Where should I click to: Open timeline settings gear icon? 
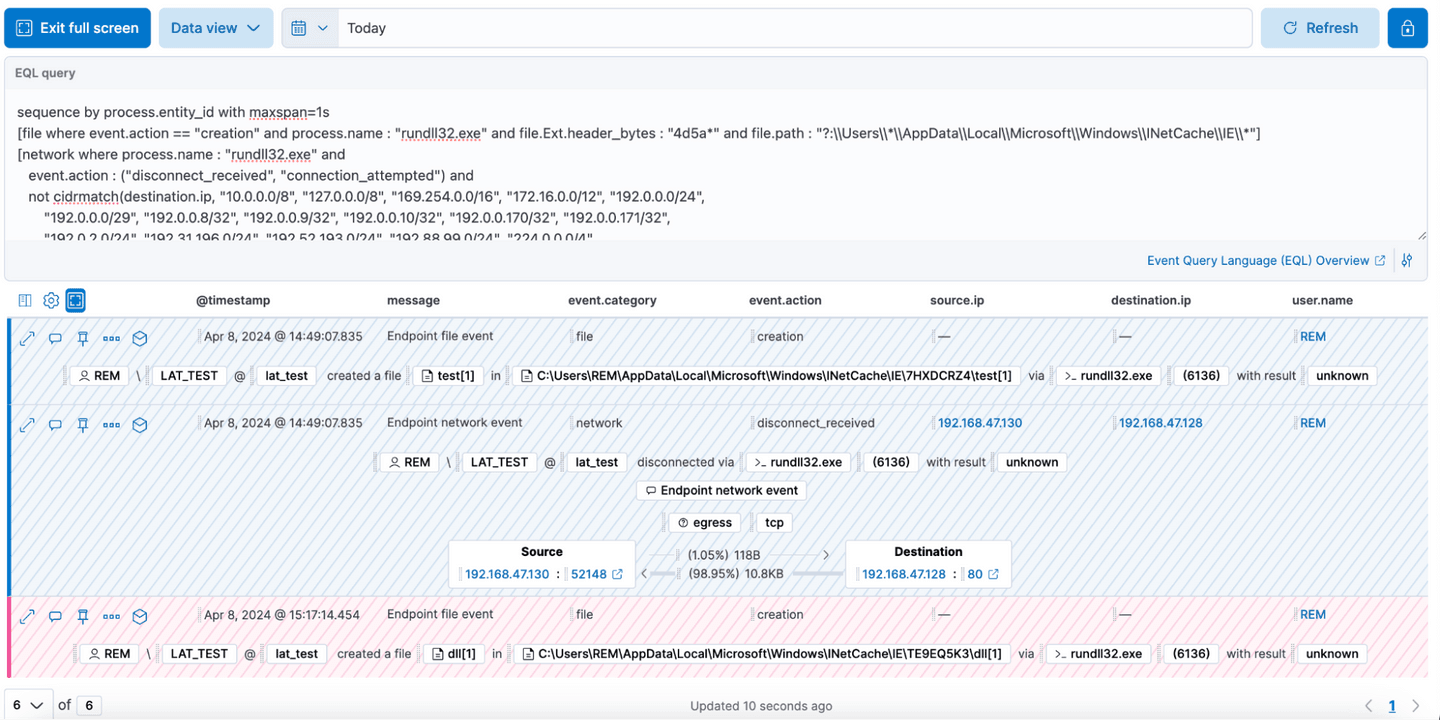point(51,300)
